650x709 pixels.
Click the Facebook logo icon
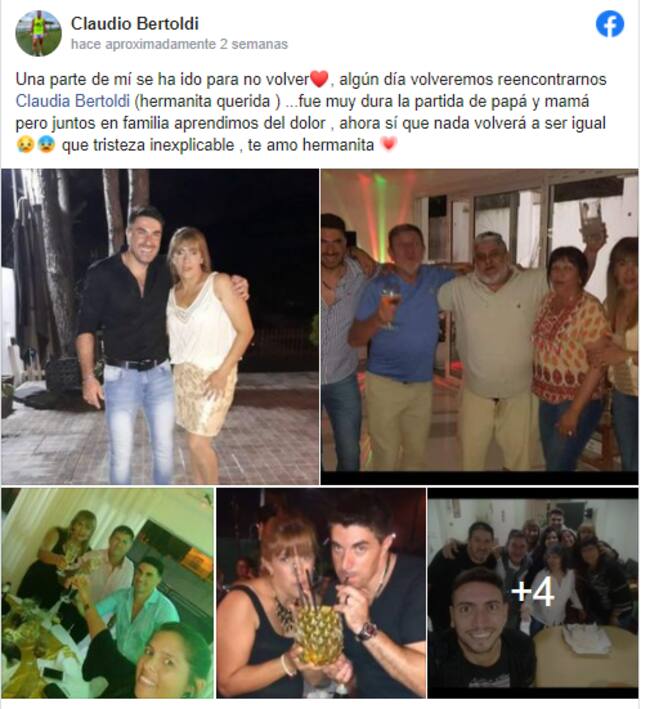click(609, 24)
